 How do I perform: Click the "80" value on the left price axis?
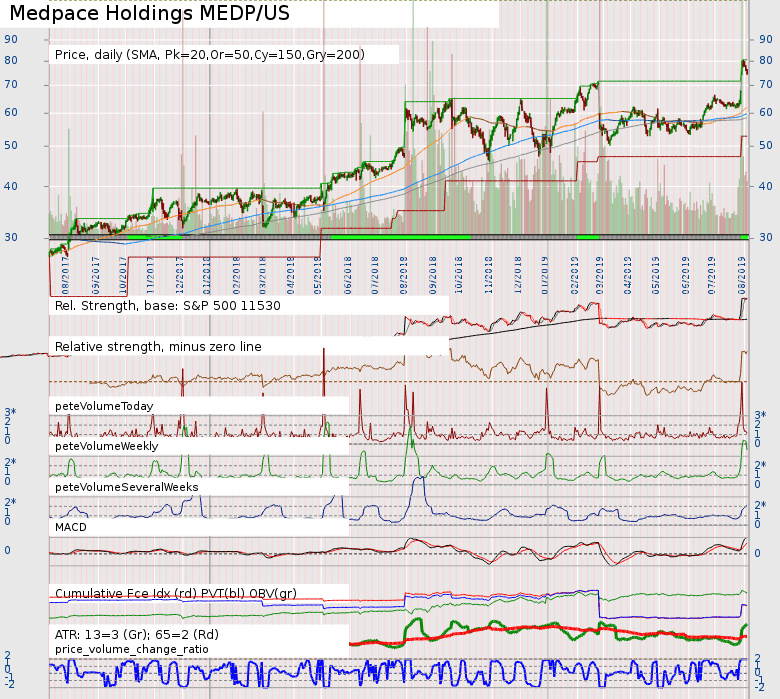click(x=11, y=60)
